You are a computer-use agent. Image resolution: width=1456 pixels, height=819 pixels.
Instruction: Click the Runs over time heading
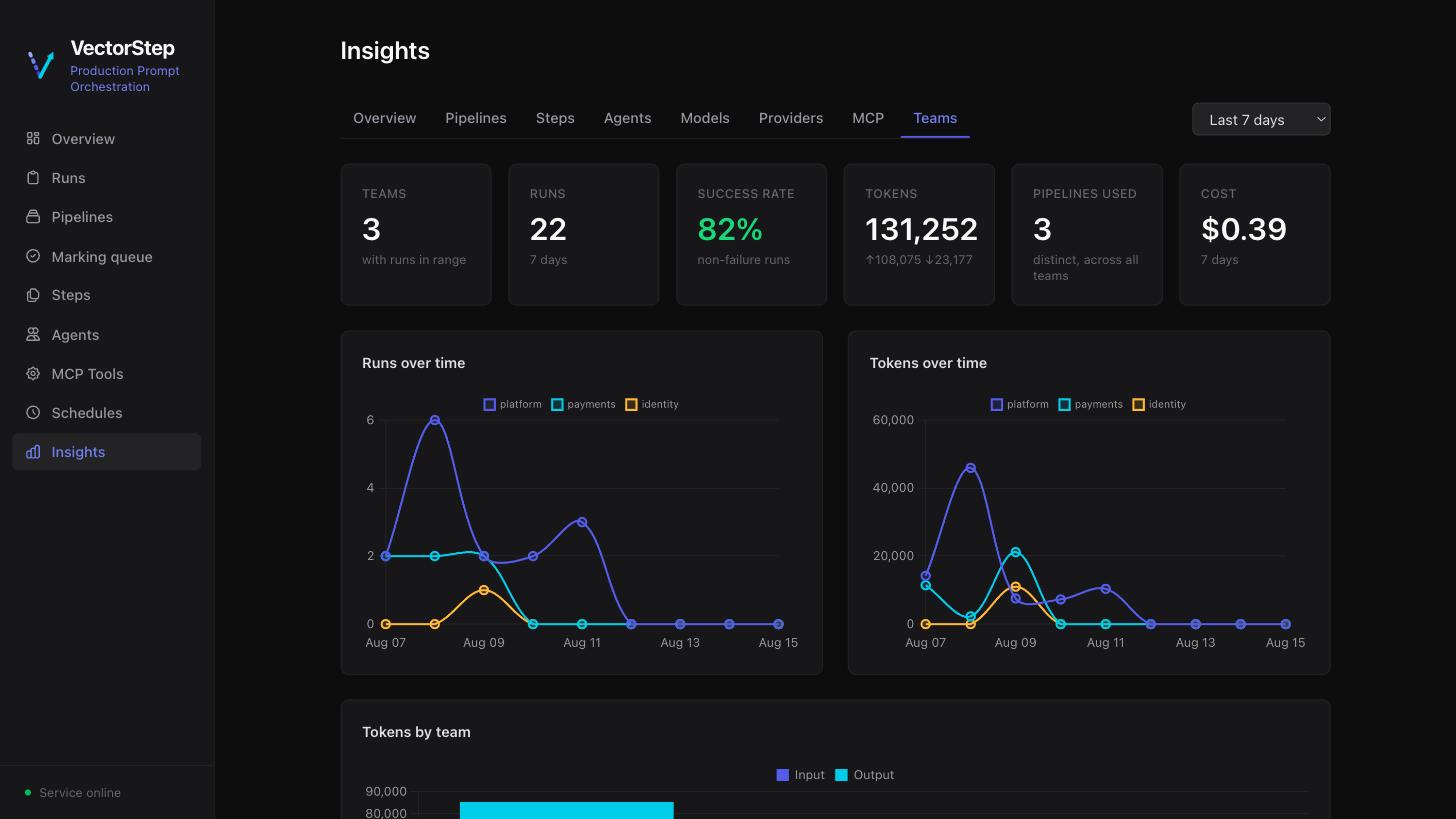413,363
